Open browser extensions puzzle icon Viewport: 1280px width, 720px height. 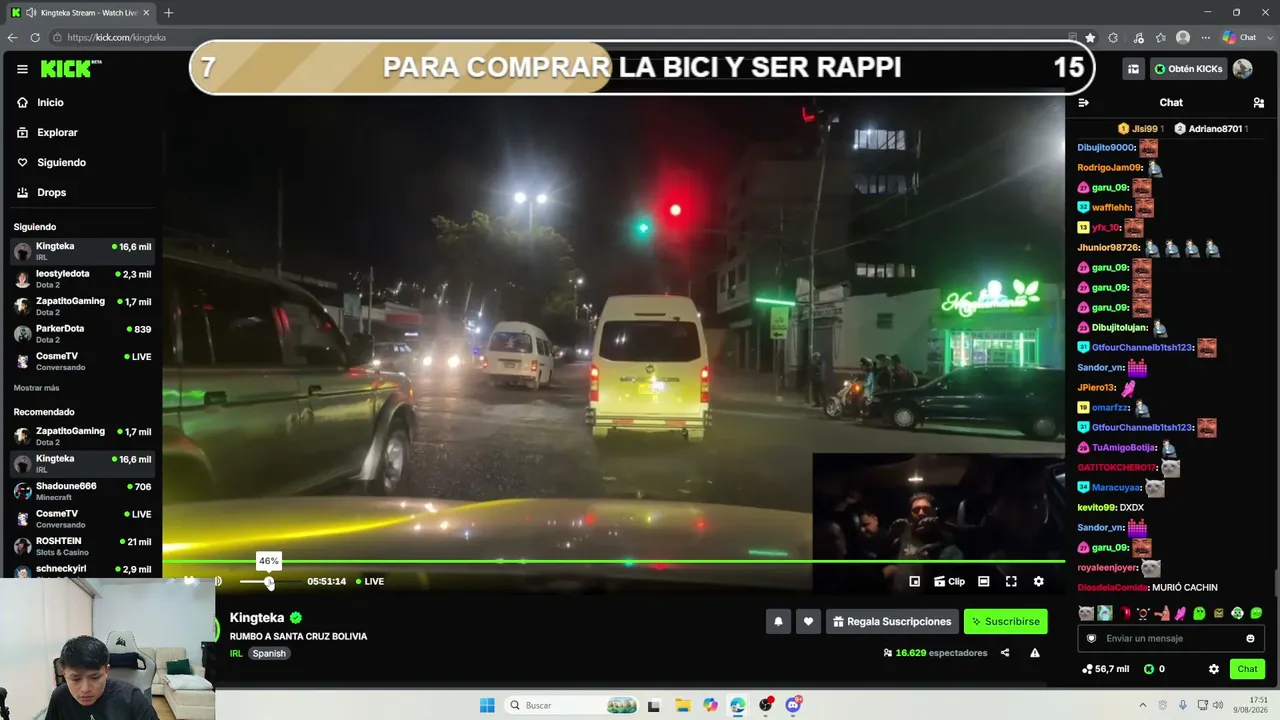[x=1113, y=37]
